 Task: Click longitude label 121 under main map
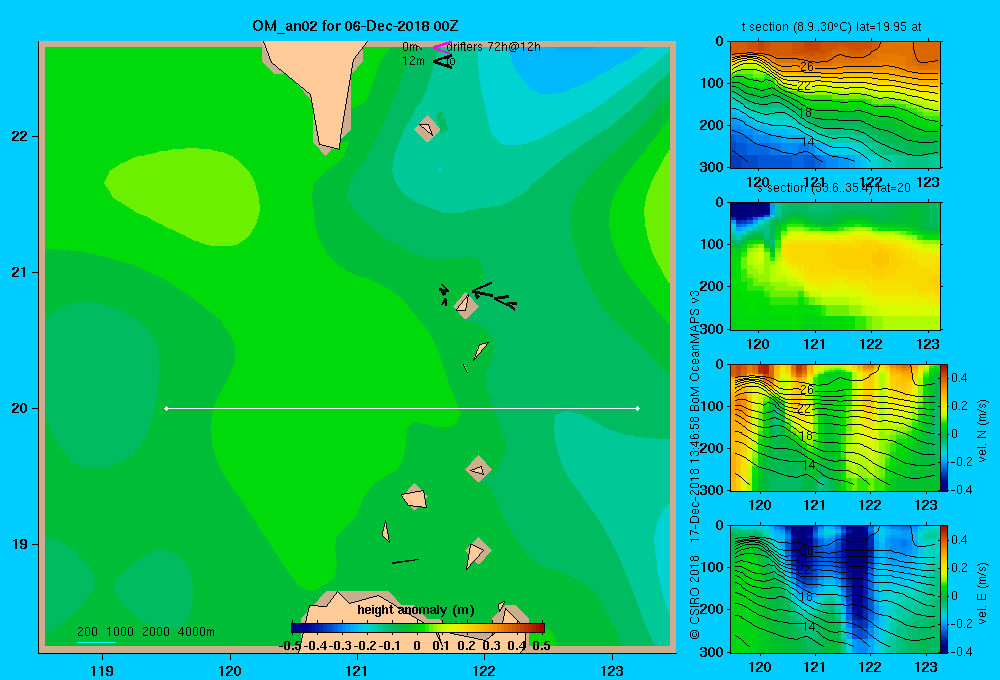(x=357, y=670)
